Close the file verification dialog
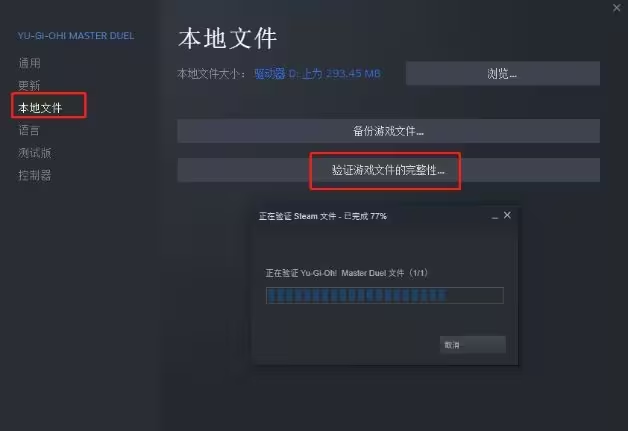This screenshot has height=431, width=629. [x=507, y=216]
